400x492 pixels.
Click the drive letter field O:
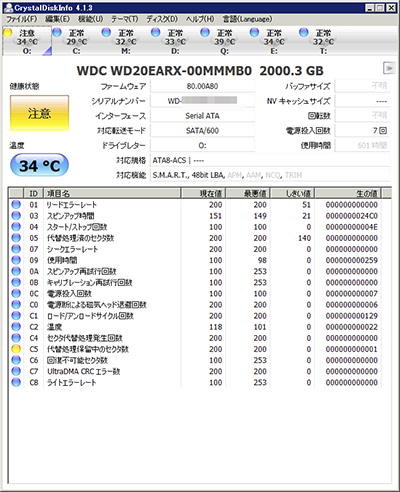202,145
